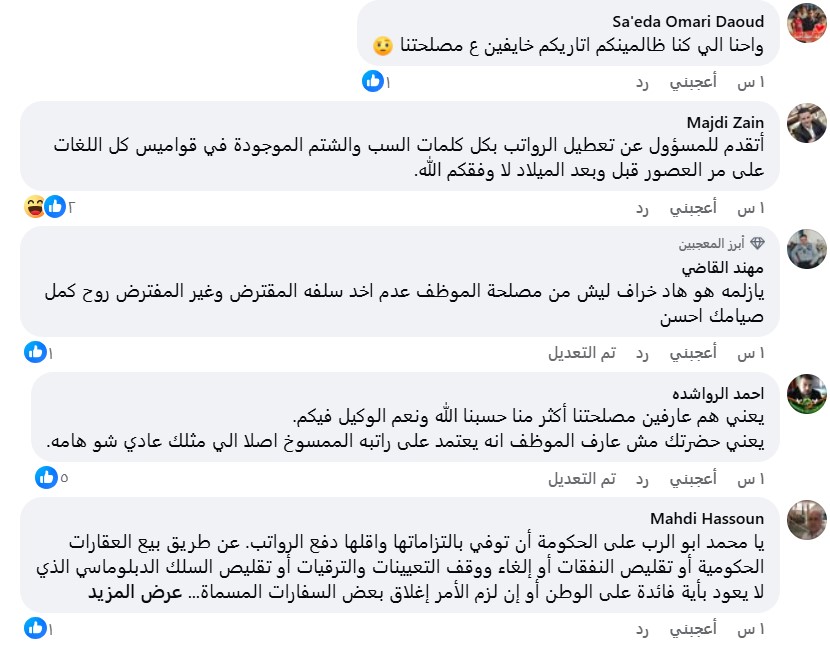This screenshot has width=830, height=647.
Task: Open مهند القاضي profile avatar
Action: (806, 249)
